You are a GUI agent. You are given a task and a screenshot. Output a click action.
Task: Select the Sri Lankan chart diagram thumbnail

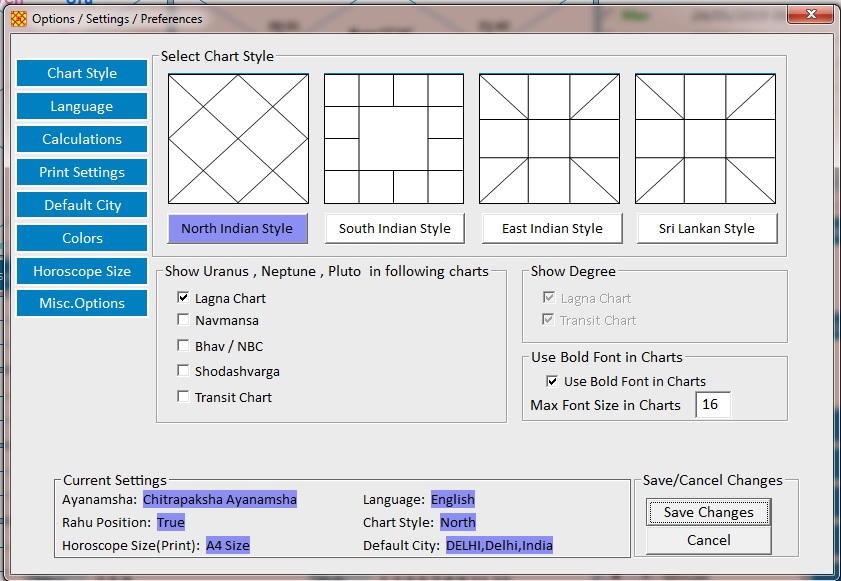[x=705, y=139]
